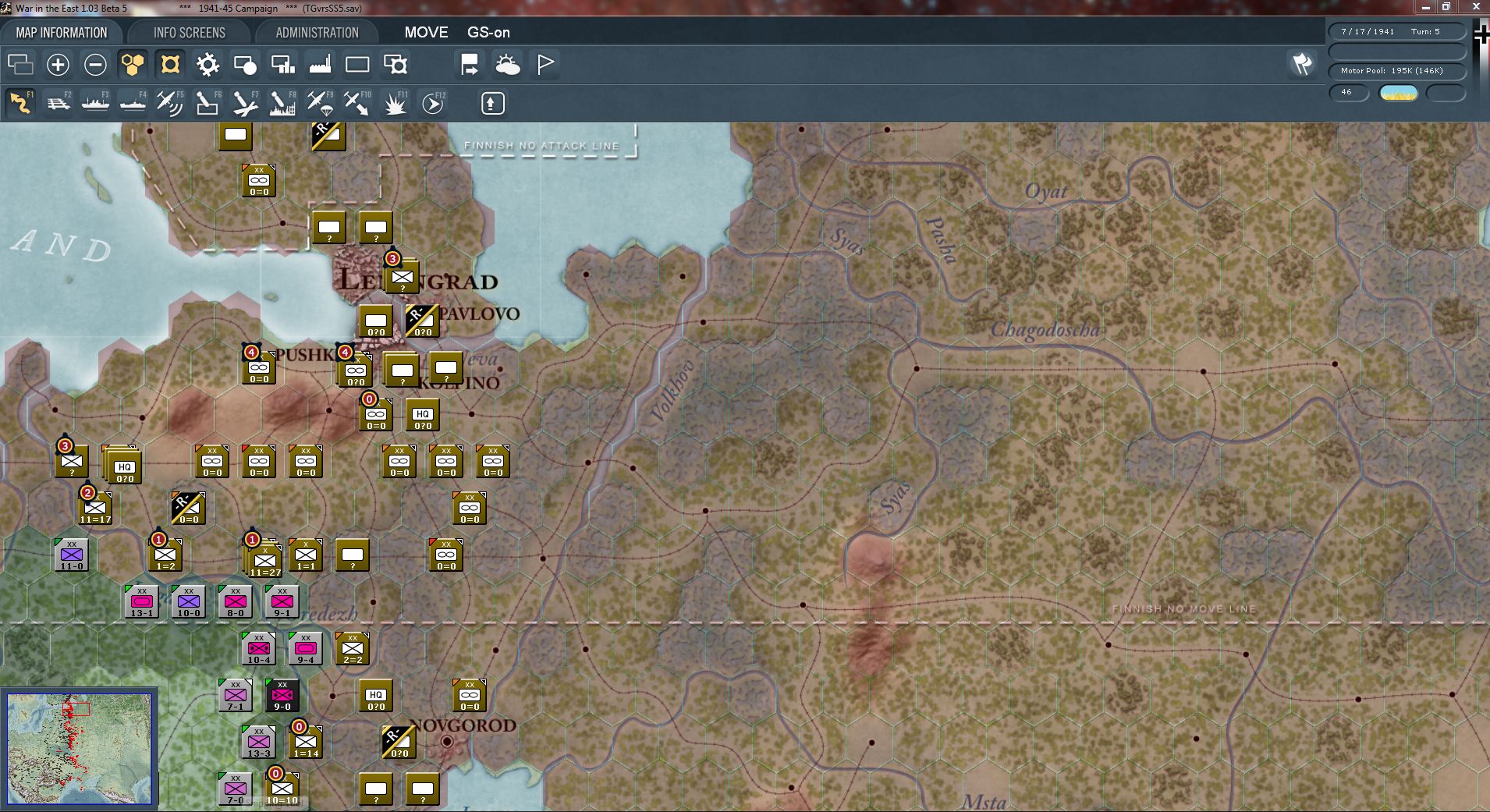Select the Soviet unit stack on Leningrad

pos(403,276)
